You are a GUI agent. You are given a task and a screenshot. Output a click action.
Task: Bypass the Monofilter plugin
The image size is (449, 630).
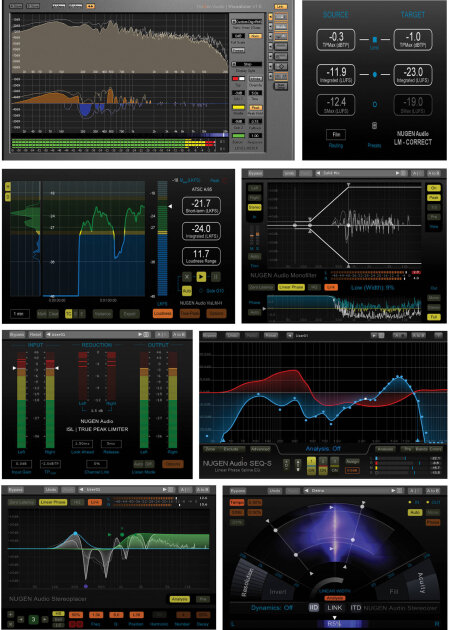(x=255, y=174)
